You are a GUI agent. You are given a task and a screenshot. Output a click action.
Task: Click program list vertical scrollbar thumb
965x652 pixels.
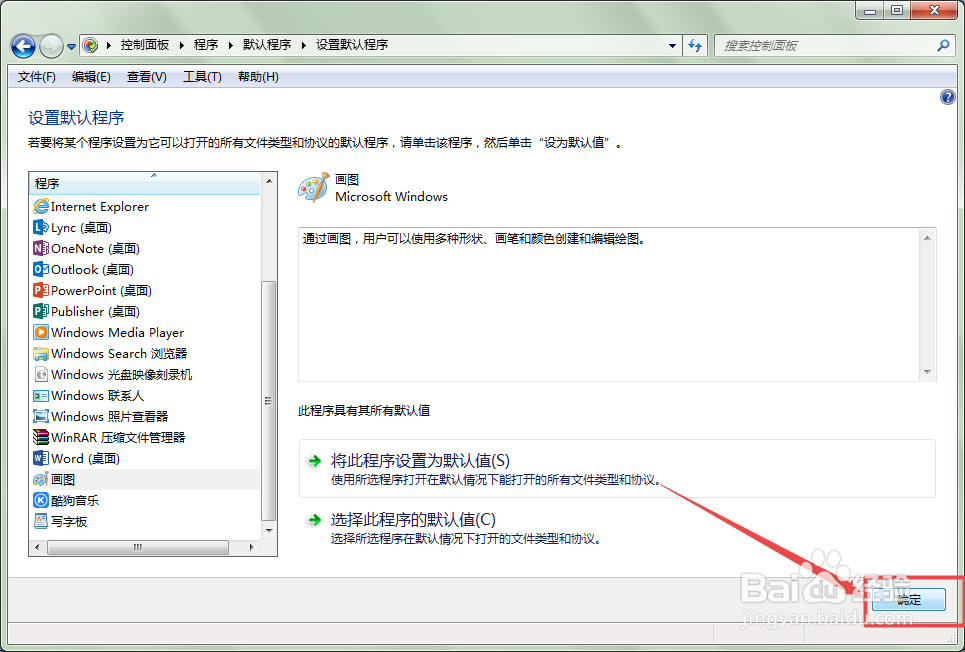268,400
